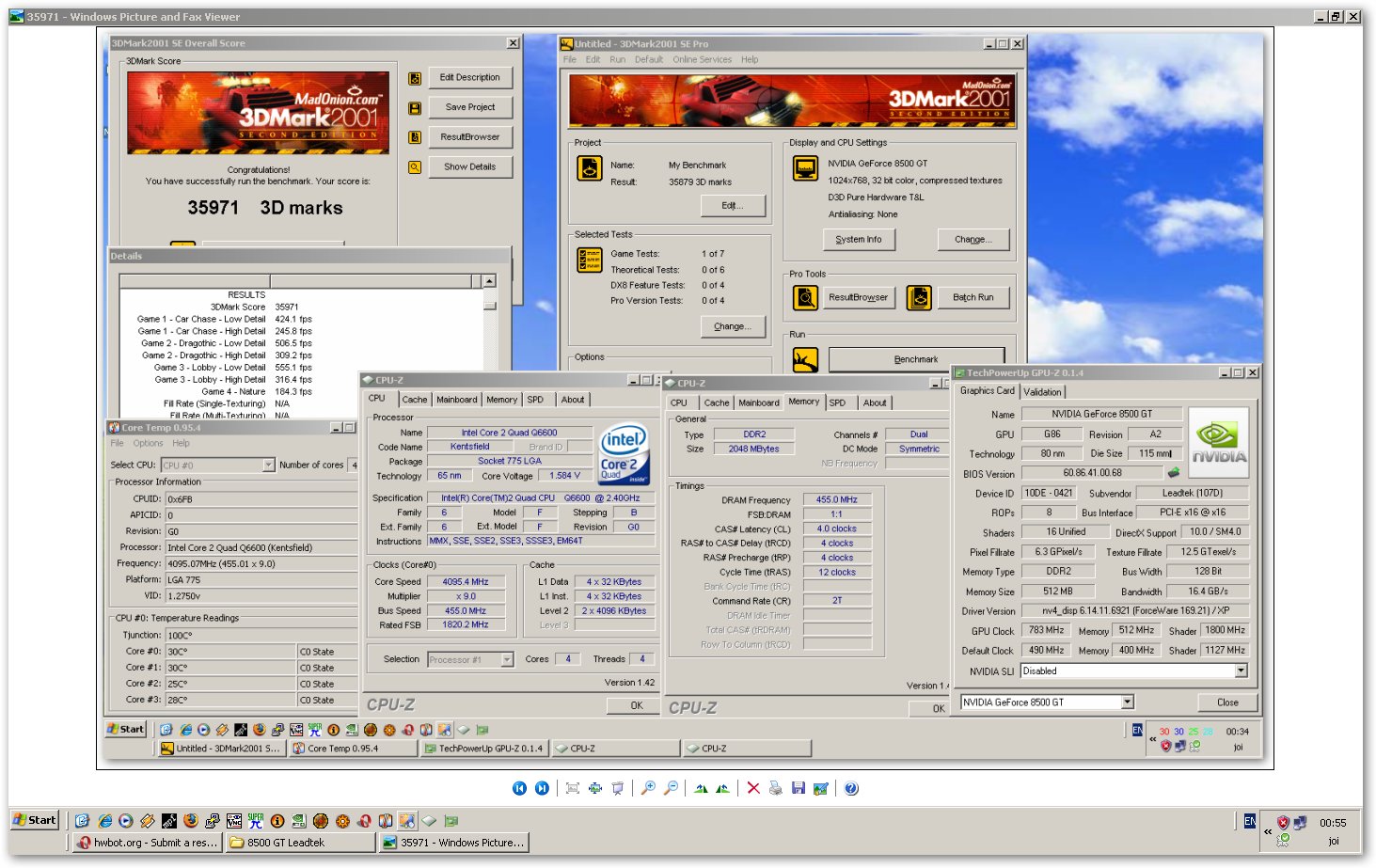This screenshot has height=868, width=1376.
Task: Zoom in with the magnifier plus icon
Action: [648, 788]
